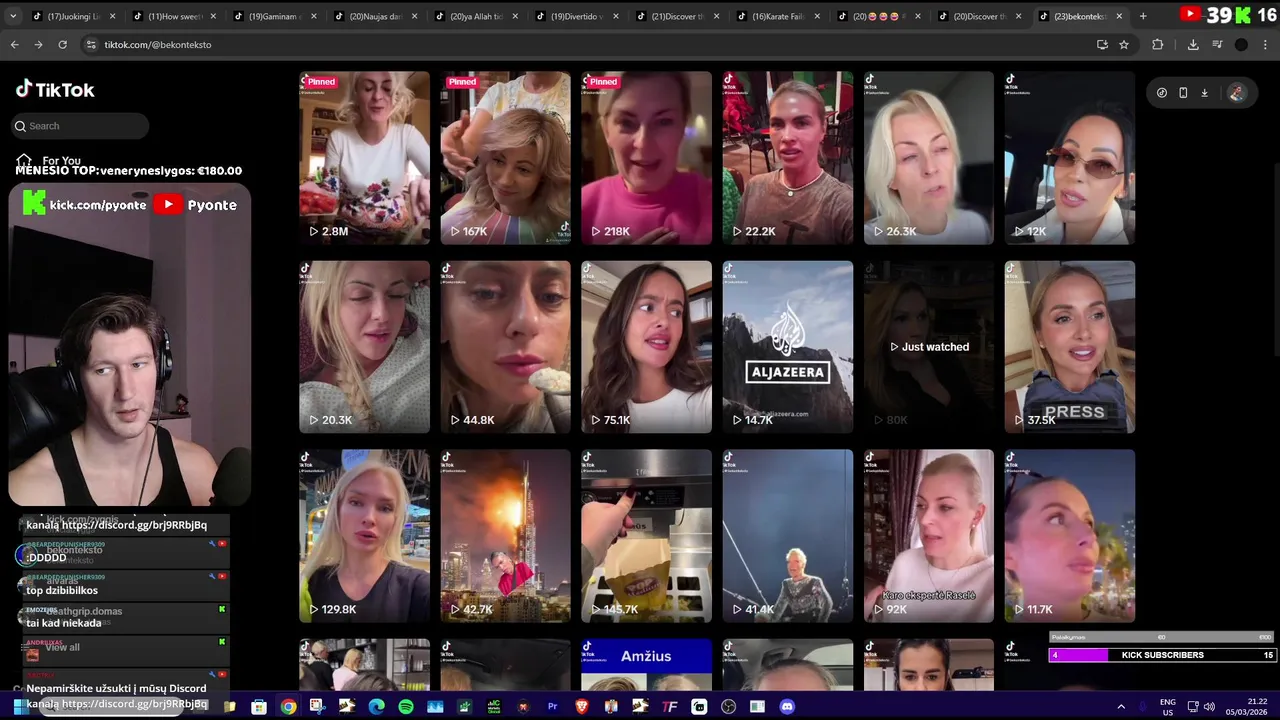Screen dimensions: 1280x720
Task: Open the Chrome profile avatar
Action: coord(1241,45)
